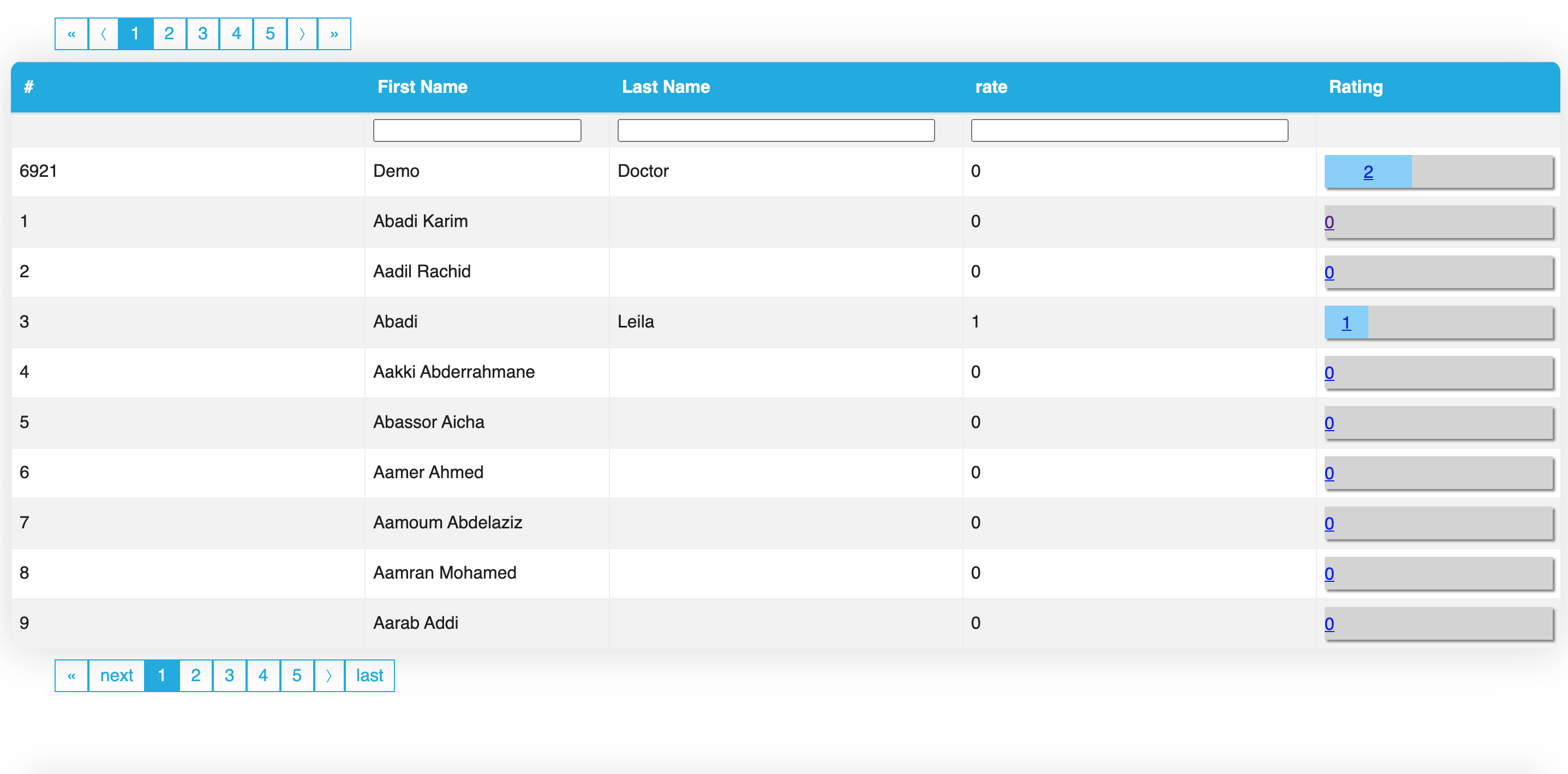Select page 2 in bottom pagination
Viewport: 1568px width, 774px height.
pyautogui.click(x=195, y=676)
